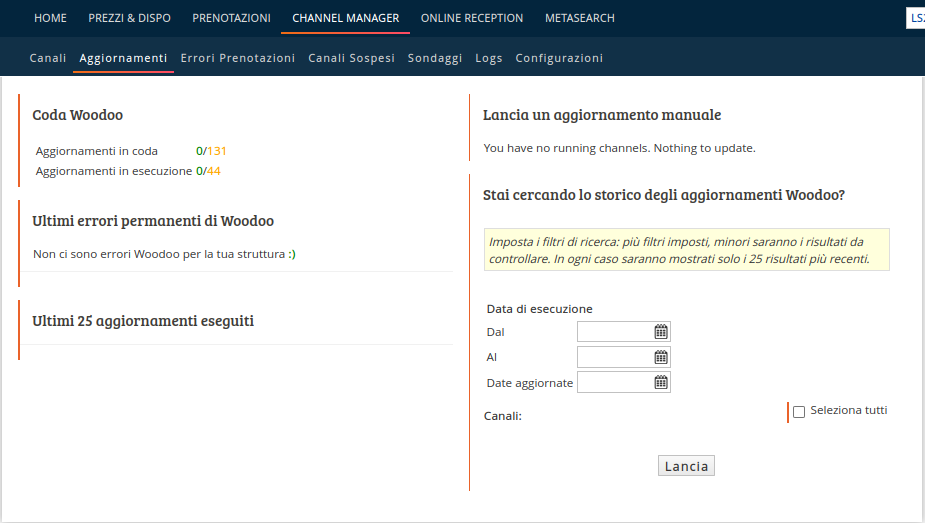Open the Sondaggi tab
This screenshot has width=925, height=523.
[x=435, y=58]
